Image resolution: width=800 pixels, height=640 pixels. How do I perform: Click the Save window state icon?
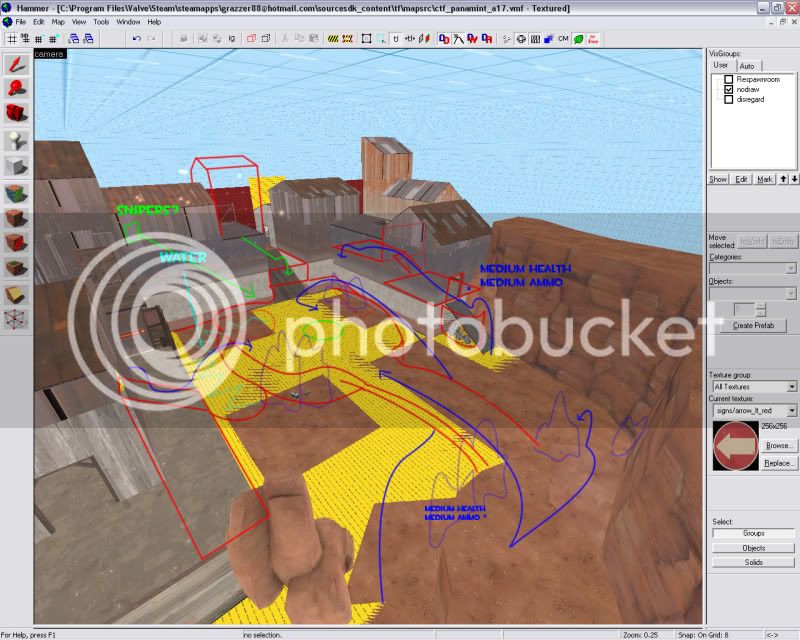tap(88, 39)
